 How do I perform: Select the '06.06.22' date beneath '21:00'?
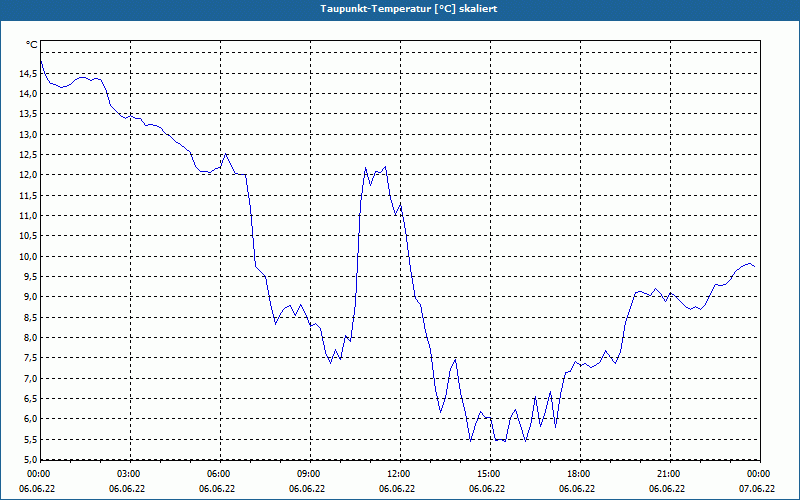667,489
